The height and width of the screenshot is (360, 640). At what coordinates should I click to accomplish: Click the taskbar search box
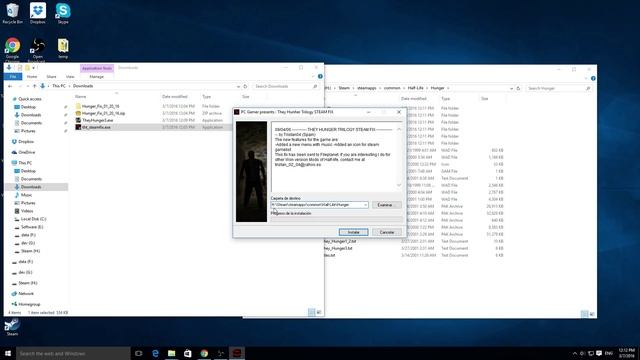point(73,353)
